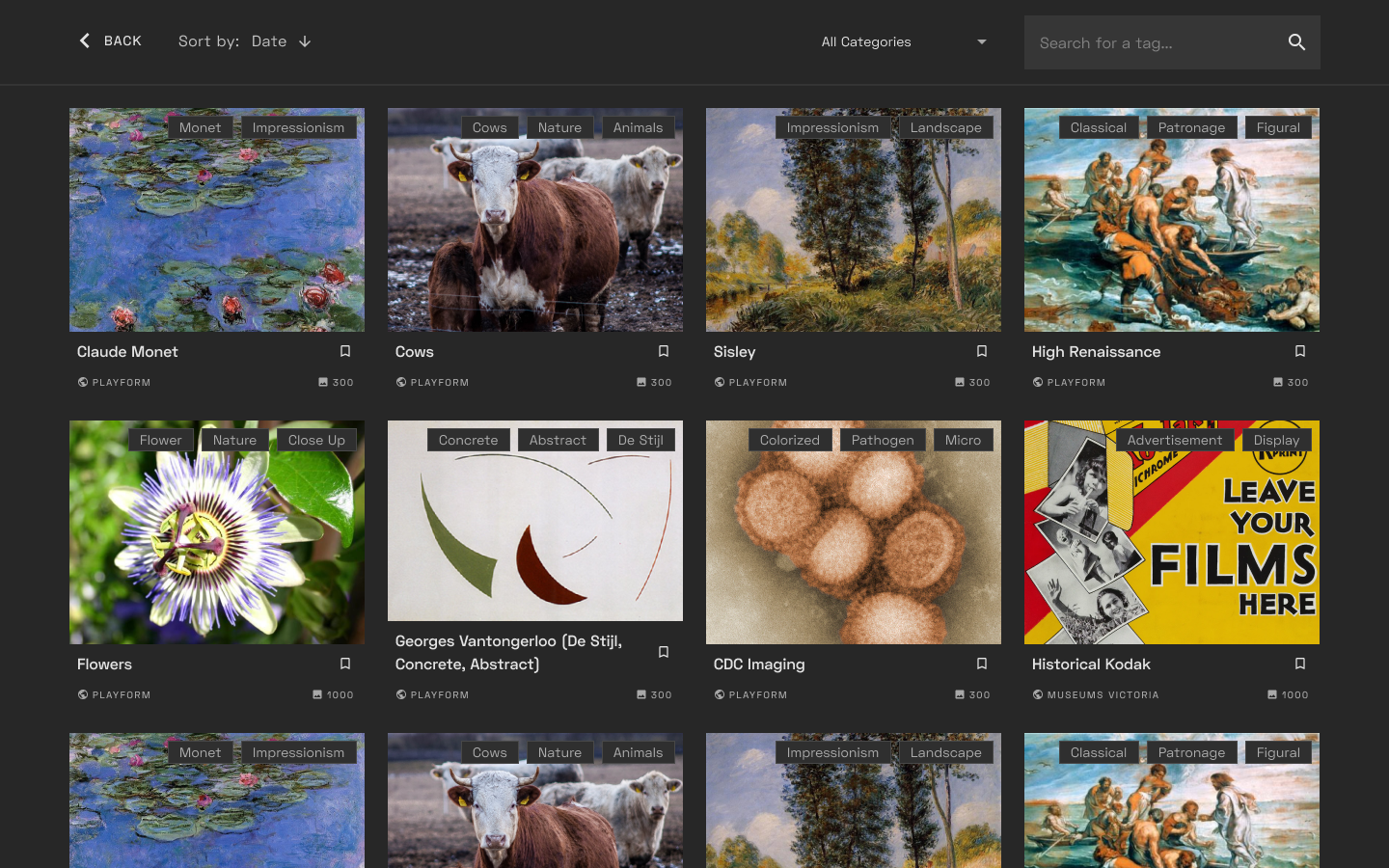Bookmark the CDC Imaging collection

pyautogui.click(x=982, y=664)
